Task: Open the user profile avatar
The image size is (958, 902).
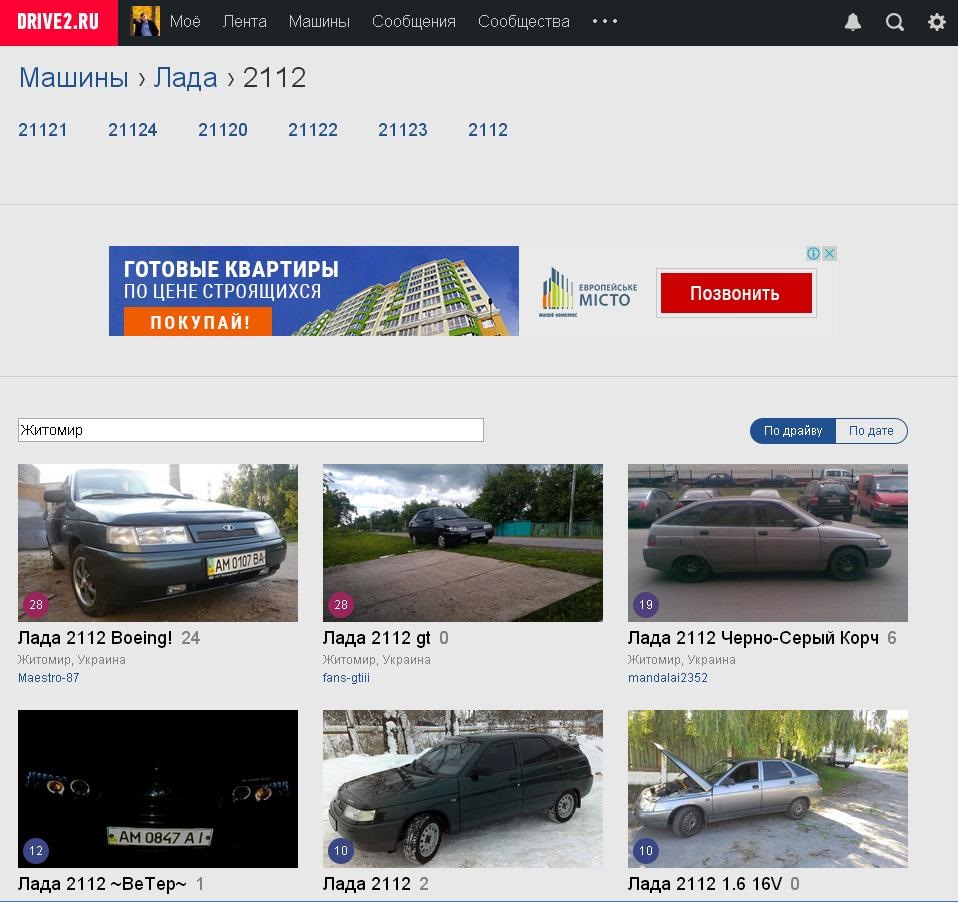Action: [x=147, y=20]
